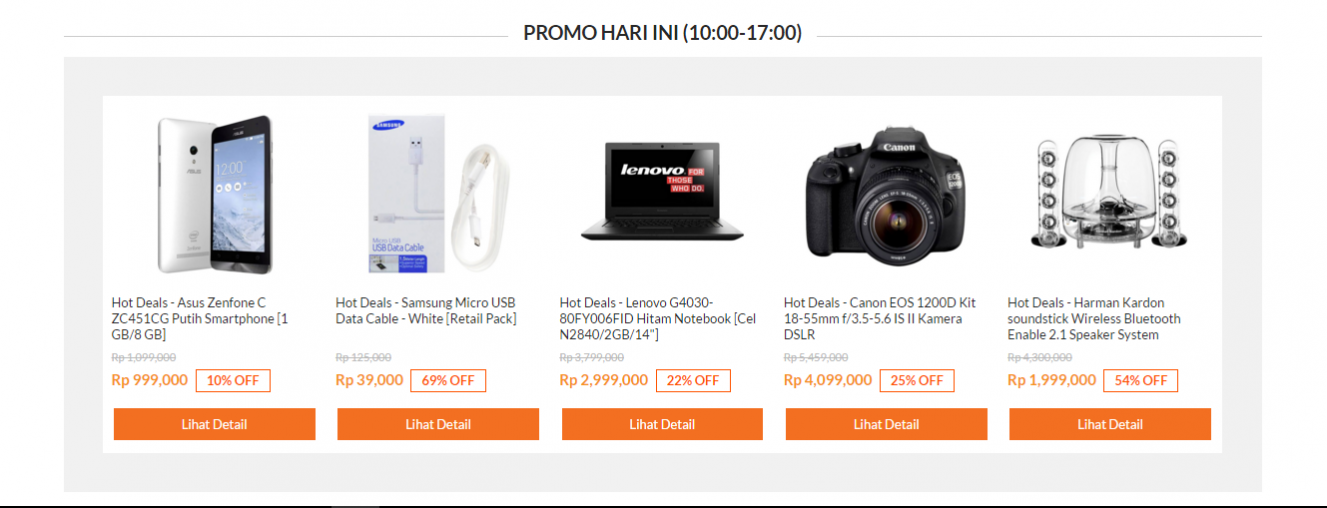Click the 54% OFF discount badge
This screenshot has height=508, width=1327.
(x=1141, y=381)
